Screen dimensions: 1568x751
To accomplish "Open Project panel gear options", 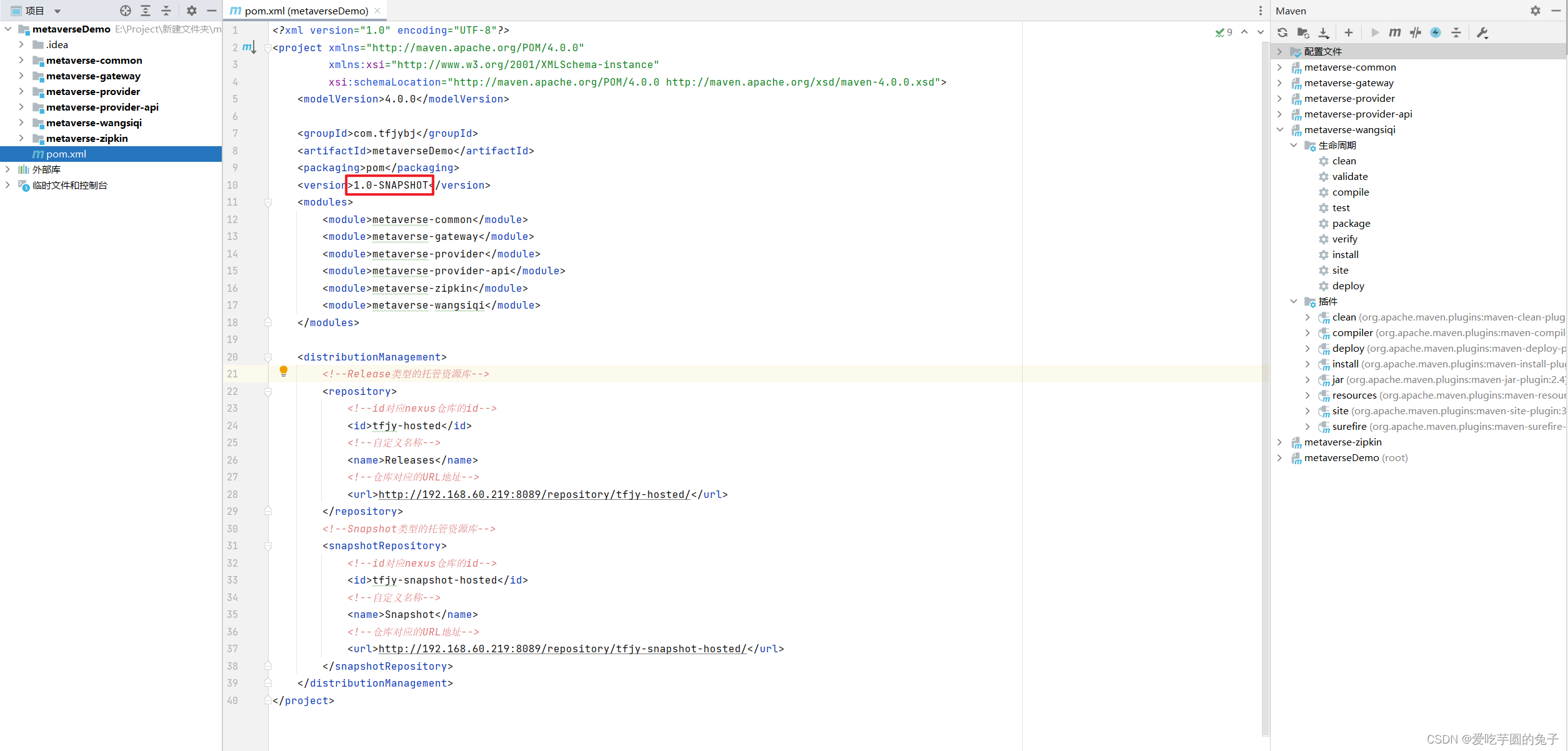I will (192, 11).
